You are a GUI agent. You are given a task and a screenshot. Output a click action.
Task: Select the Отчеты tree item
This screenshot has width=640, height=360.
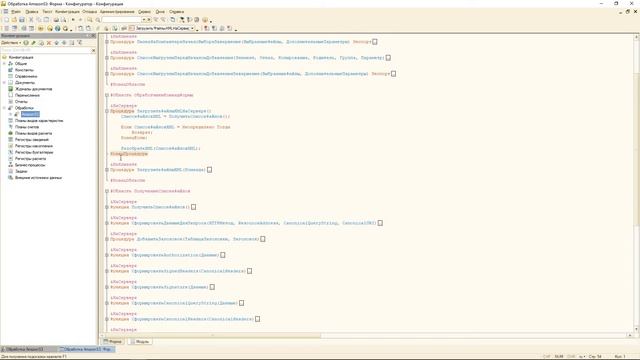coord(21,102)
